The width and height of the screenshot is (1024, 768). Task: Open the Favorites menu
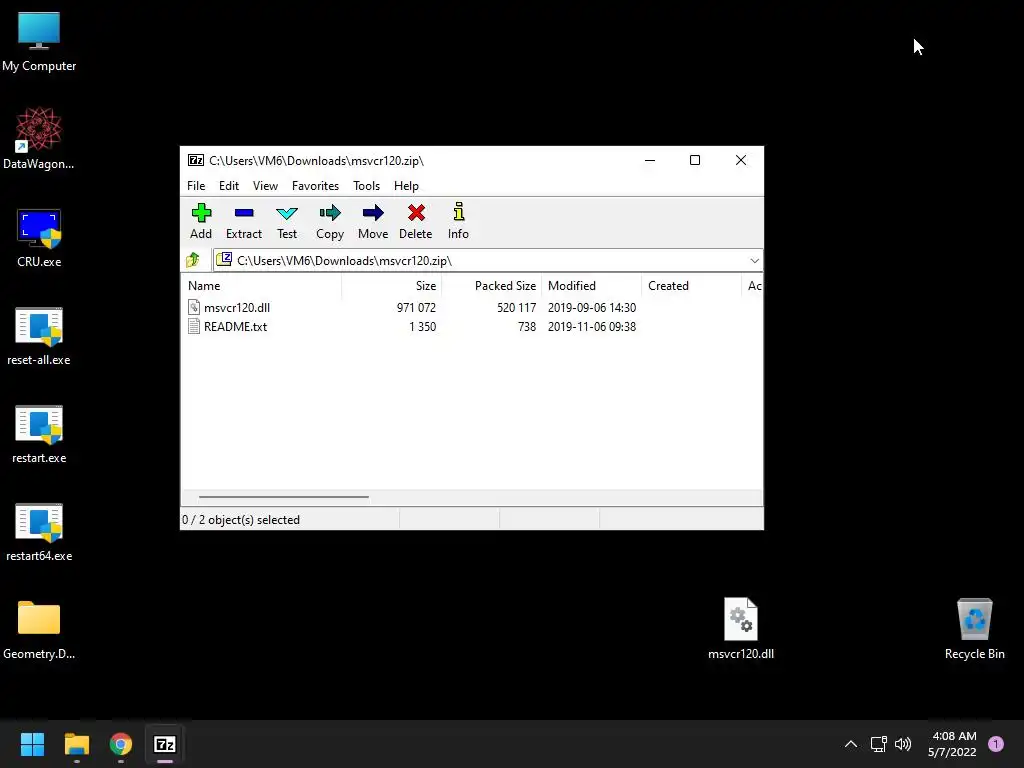coord(315,185)
